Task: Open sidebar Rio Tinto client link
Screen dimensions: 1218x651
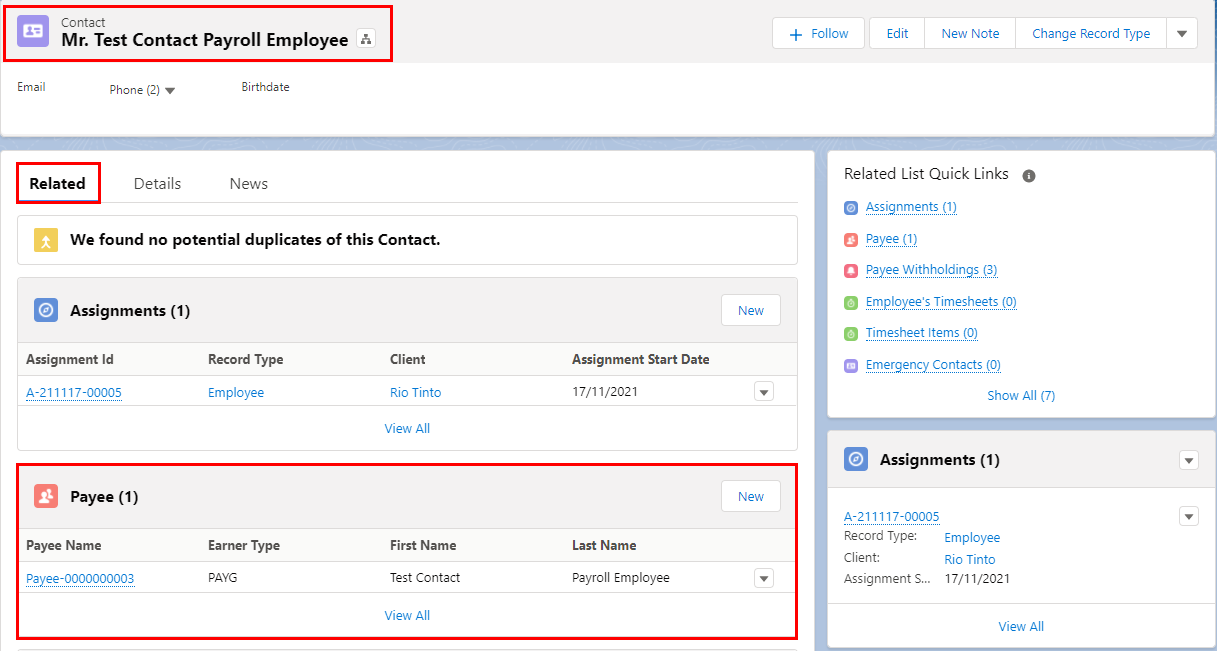Action: pos(970,560)
